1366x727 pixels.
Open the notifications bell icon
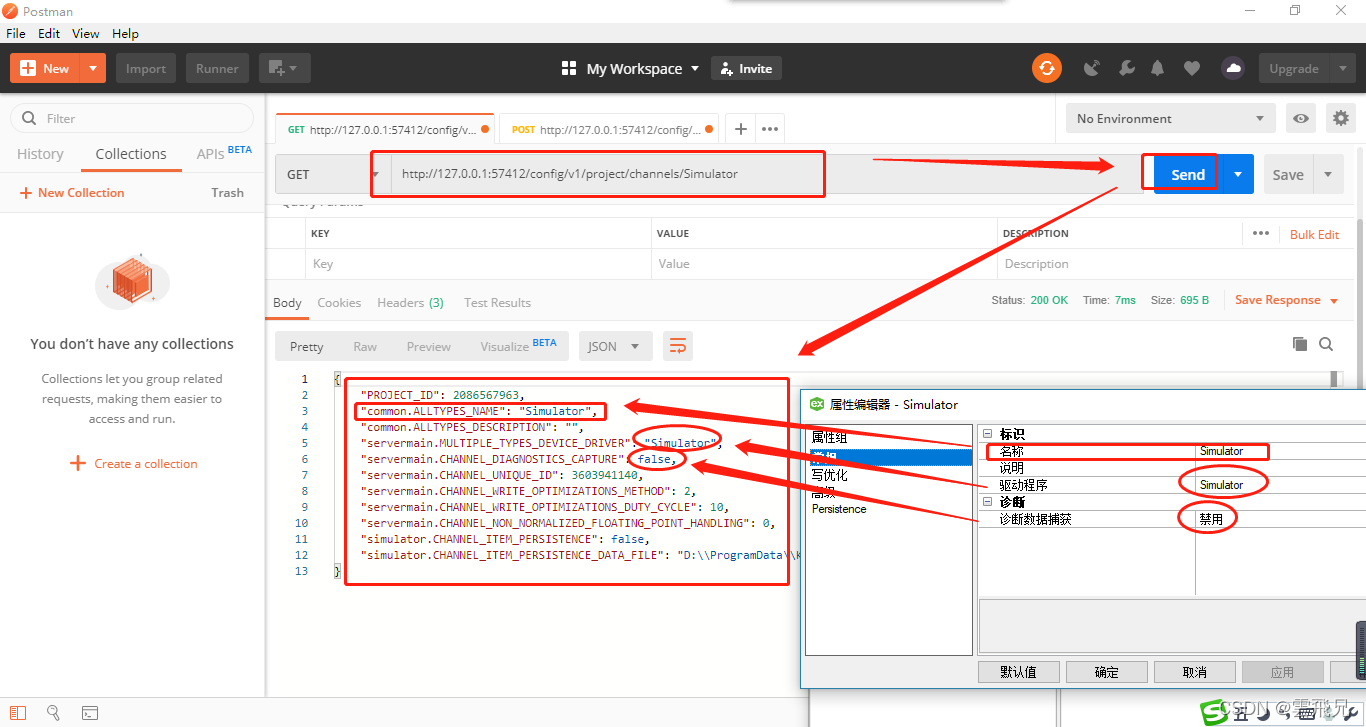(x=1158, y=68)
